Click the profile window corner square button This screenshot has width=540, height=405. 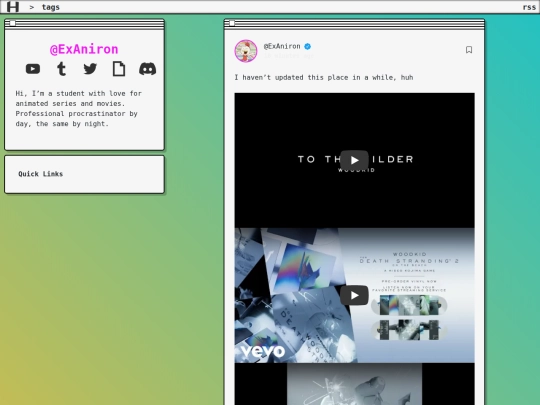pos(12,23)
